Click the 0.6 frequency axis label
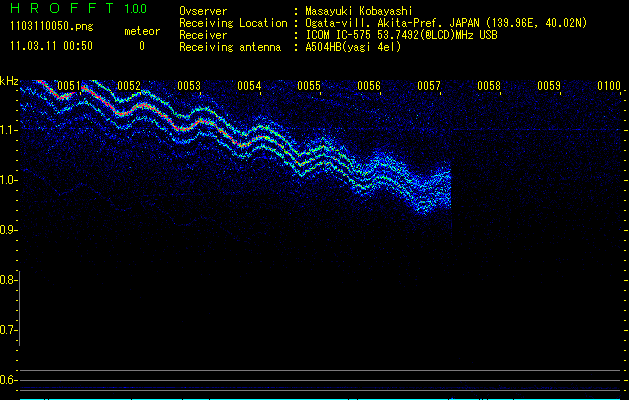 click(7, 380)
